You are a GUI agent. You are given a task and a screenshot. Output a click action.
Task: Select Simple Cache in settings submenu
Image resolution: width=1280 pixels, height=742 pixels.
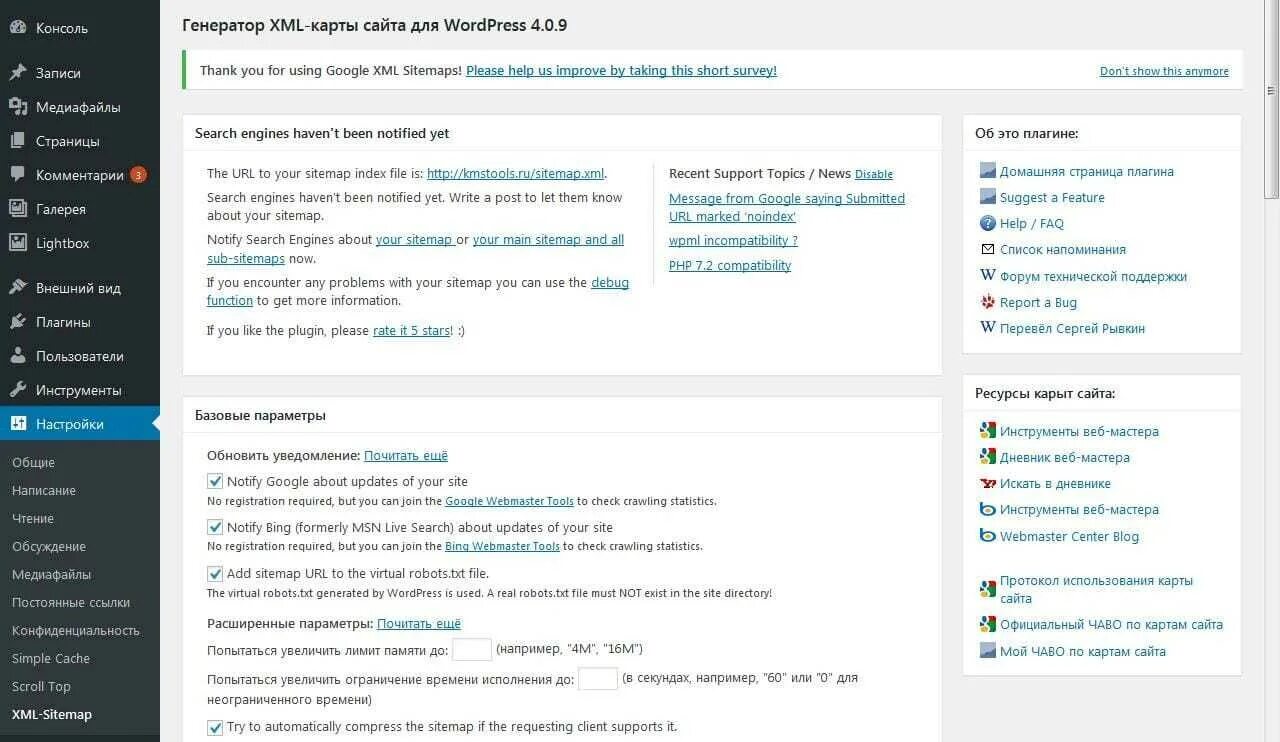tap(51, 658)
